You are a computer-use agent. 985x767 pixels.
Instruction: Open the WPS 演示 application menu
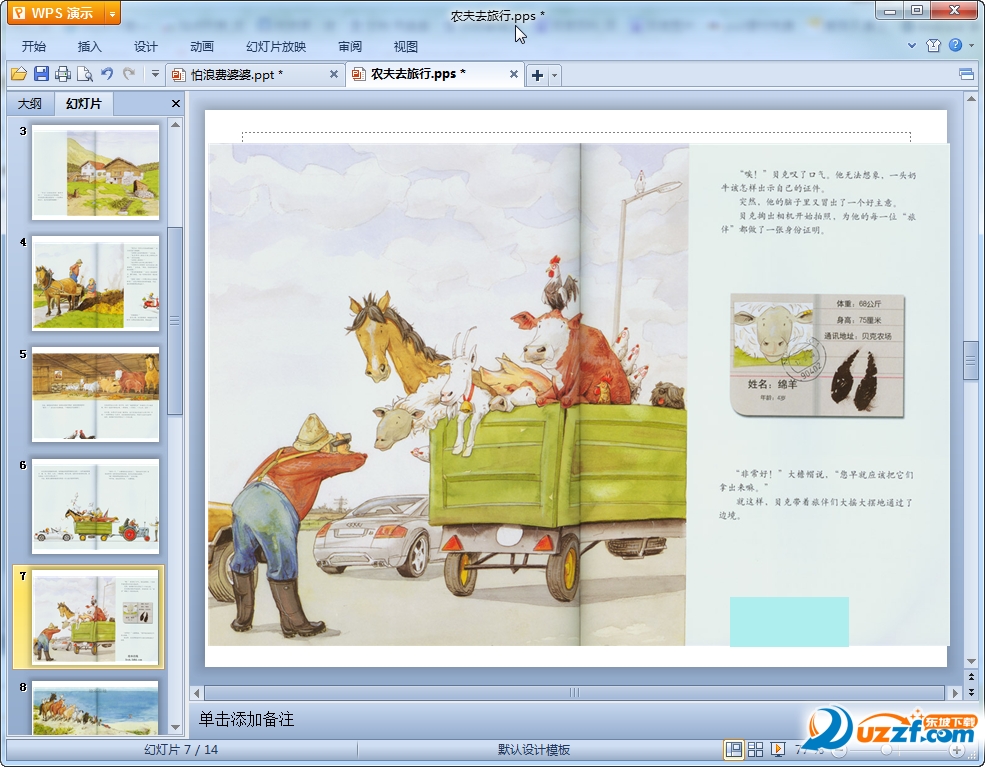(x=57, y=13)
